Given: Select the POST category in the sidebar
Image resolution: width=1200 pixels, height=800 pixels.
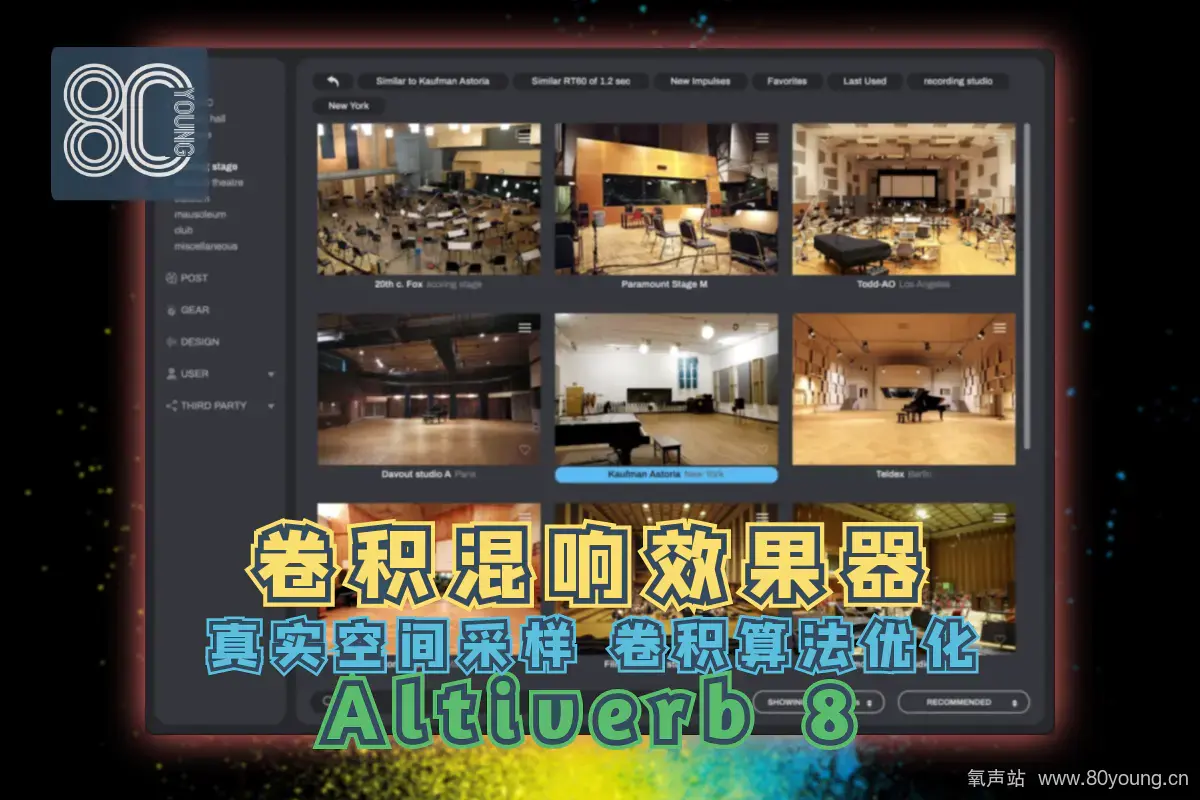Looking at the screenshot, I should pos(187,278).
